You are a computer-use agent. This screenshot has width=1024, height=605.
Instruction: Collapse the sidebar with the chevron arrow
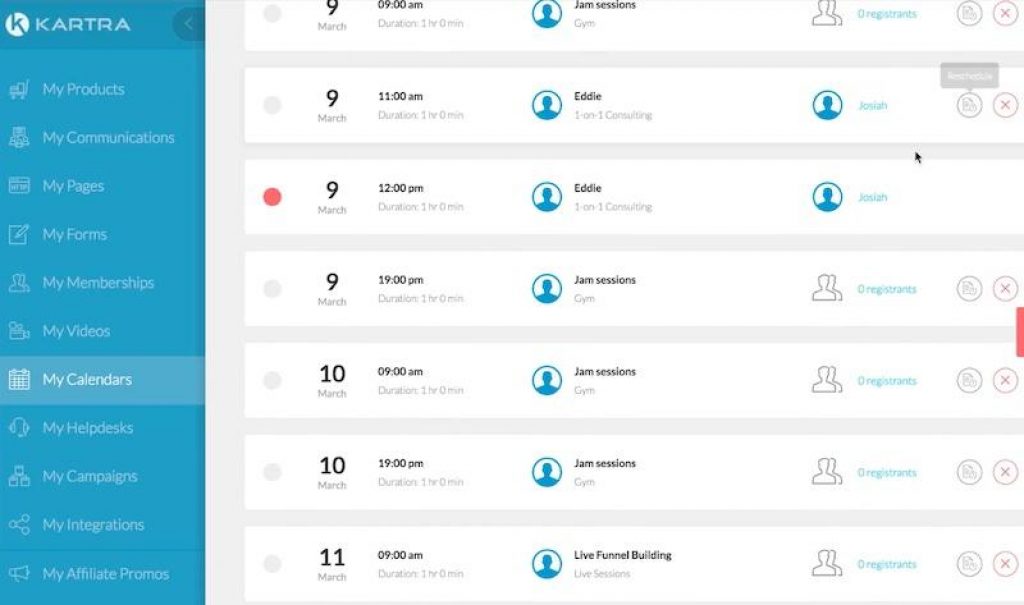pos(188,24)
